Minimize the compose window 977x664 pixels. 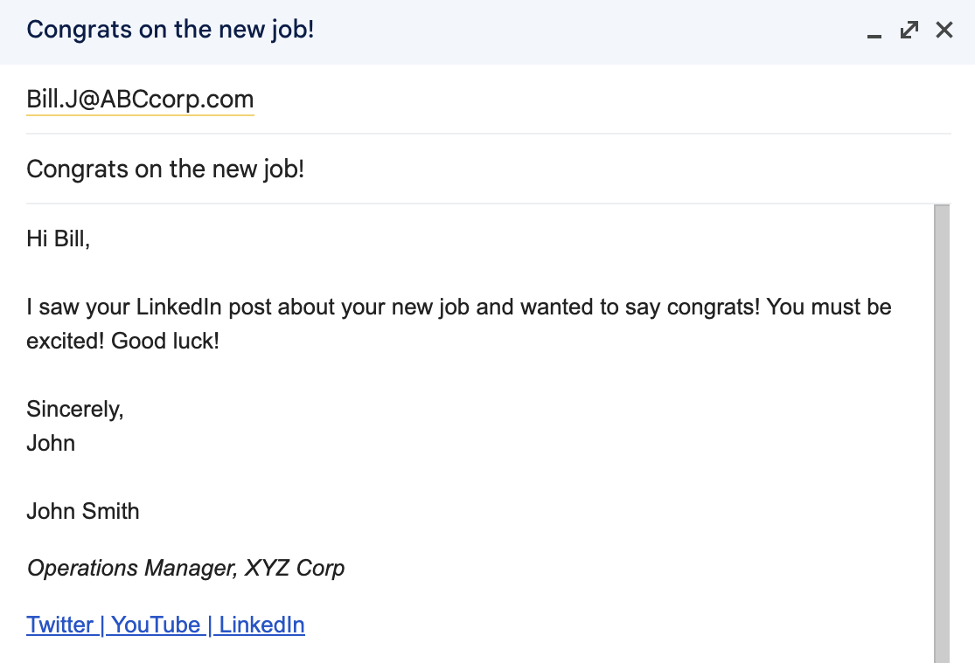(x=874, y=30)
